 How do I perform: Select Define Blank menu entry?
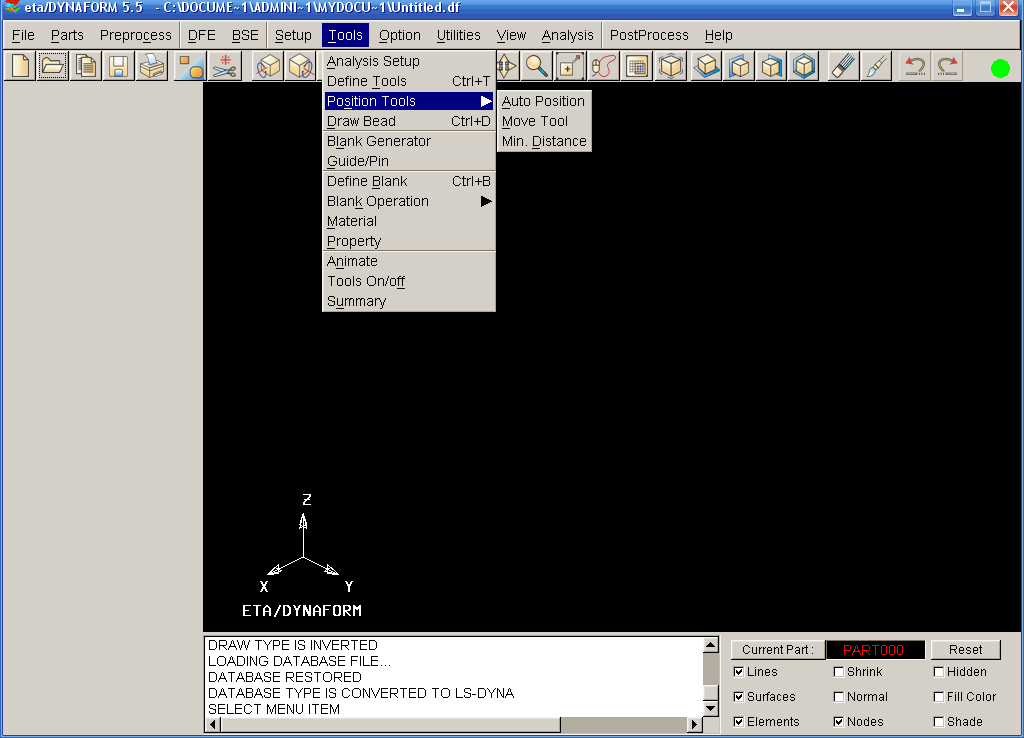[409, 182]
